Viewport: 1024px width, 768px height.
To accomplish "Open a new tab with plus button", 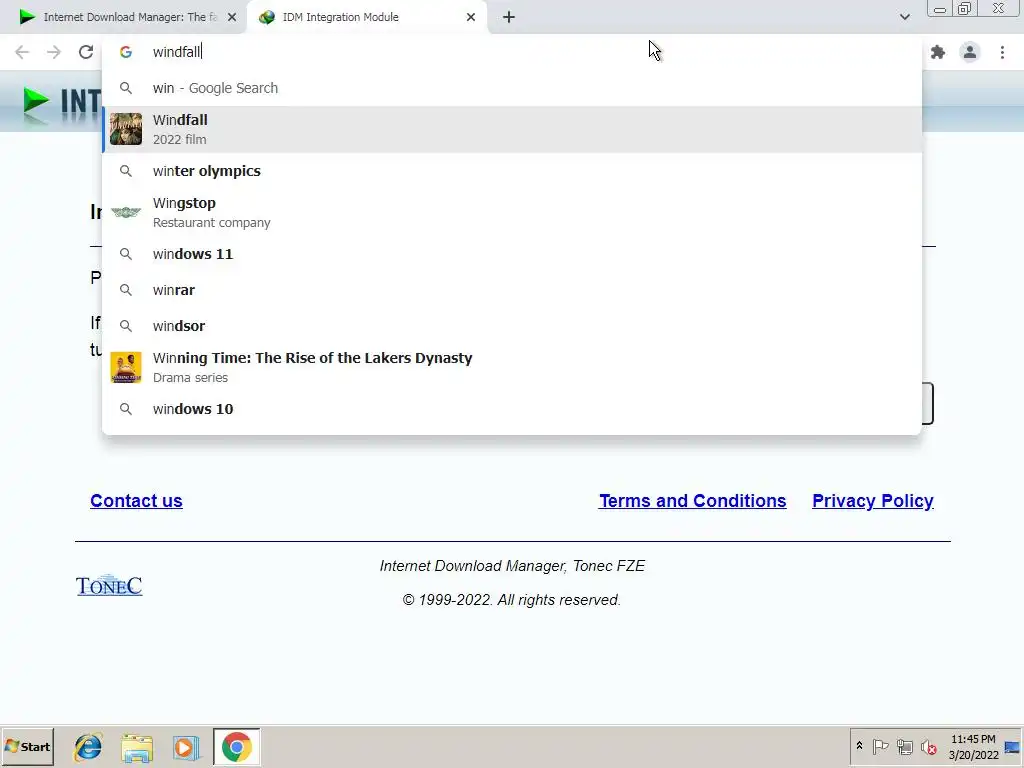I will (509, 17).
